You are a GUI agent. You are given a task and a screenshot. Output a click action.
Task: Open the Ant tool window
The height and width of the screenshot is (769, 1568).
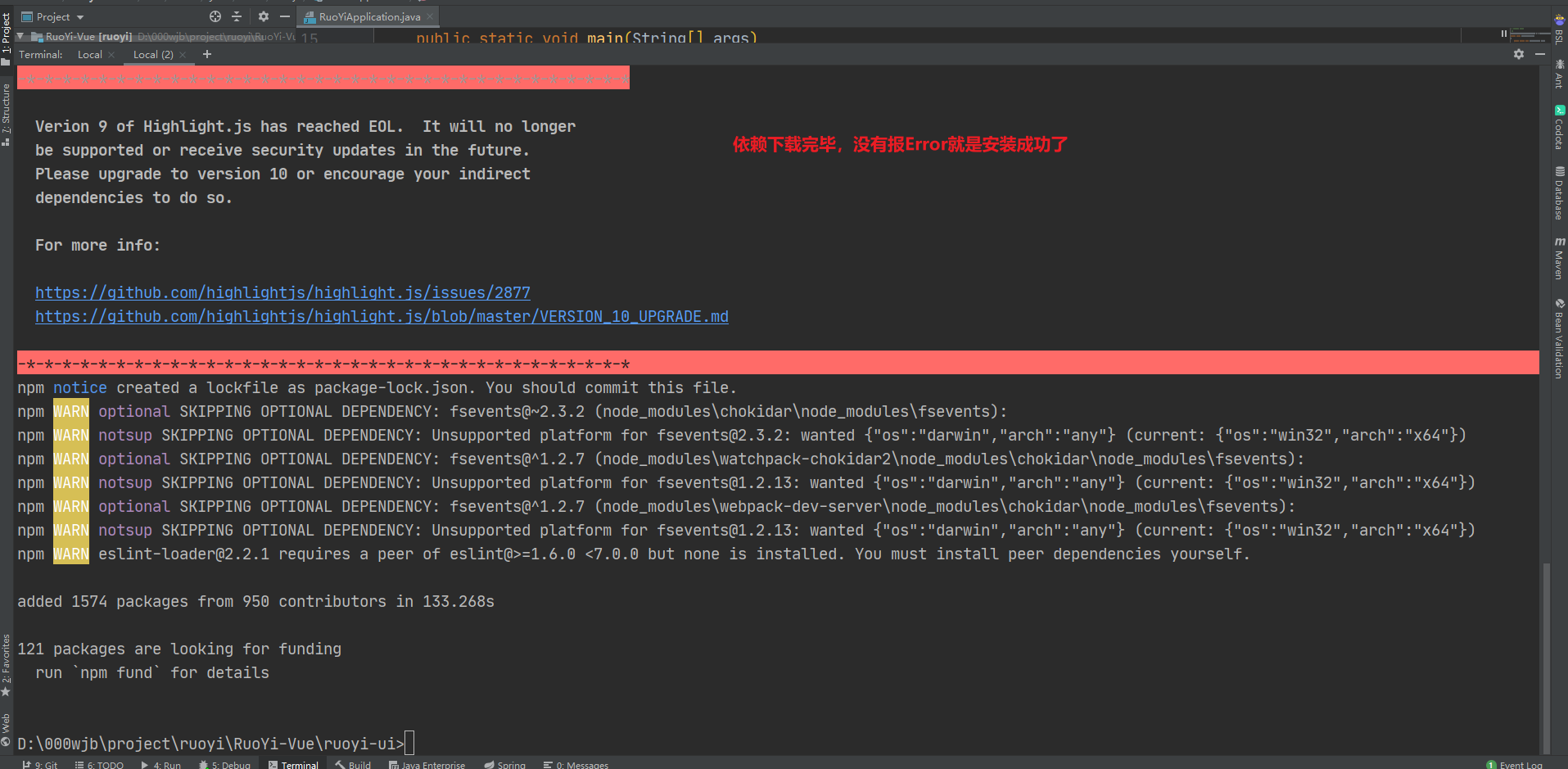[x=1559, y=74]
